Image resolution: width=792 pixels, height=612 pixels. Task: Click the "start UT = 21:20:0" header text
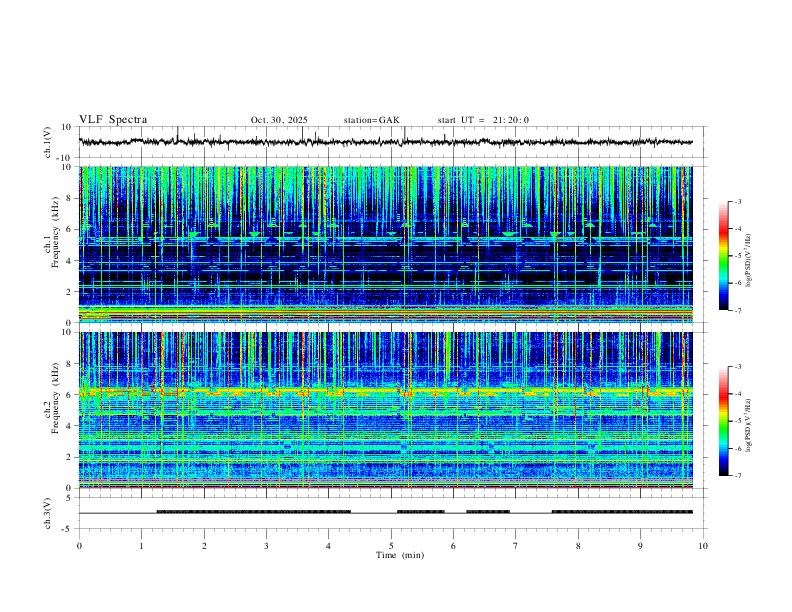483,120
